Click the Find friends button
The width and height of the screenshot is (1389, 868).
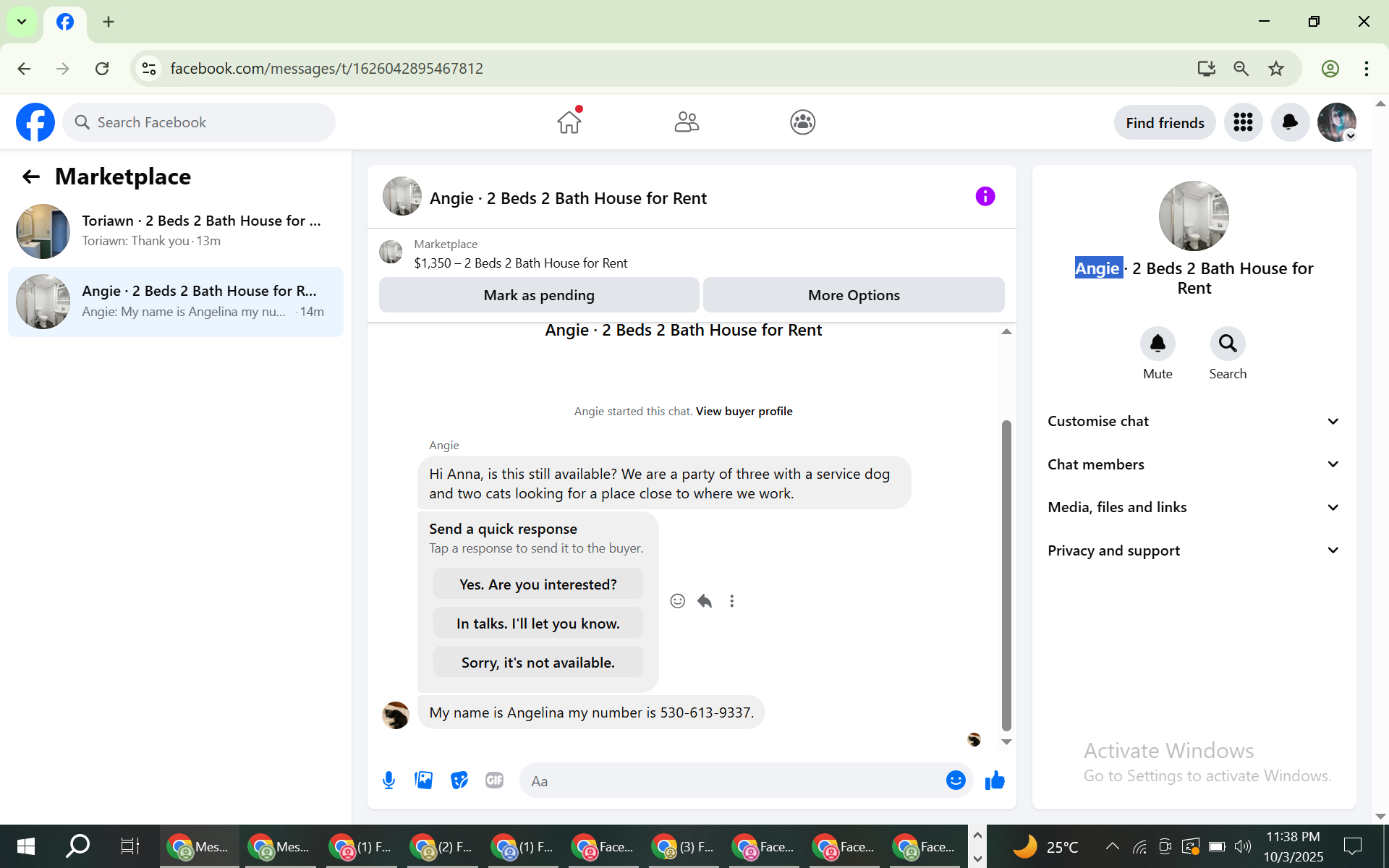[x=1165, y=122]
